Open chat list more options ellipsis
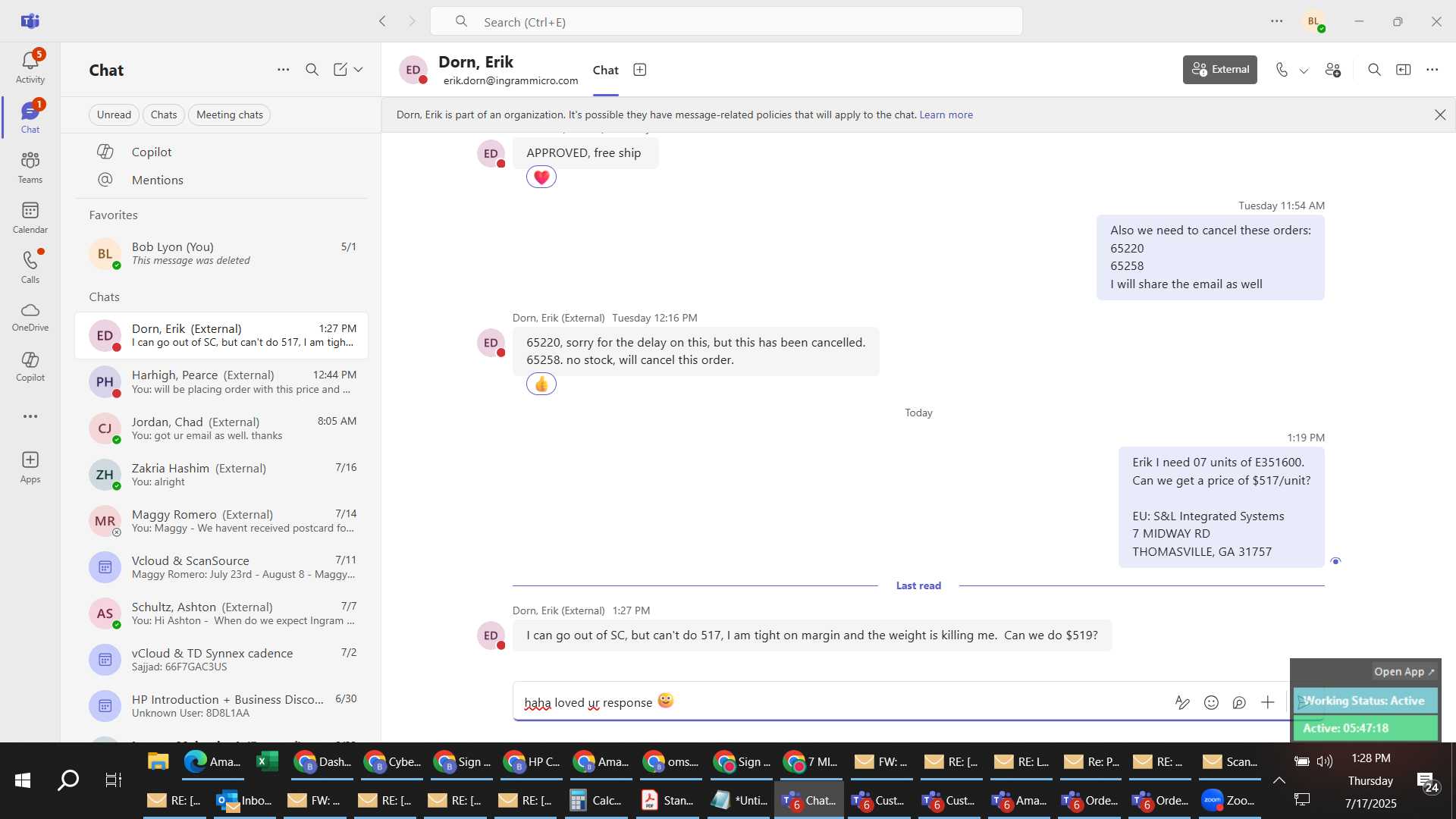The width and height of the screenshot is (1456, 819). pos(283,70)
